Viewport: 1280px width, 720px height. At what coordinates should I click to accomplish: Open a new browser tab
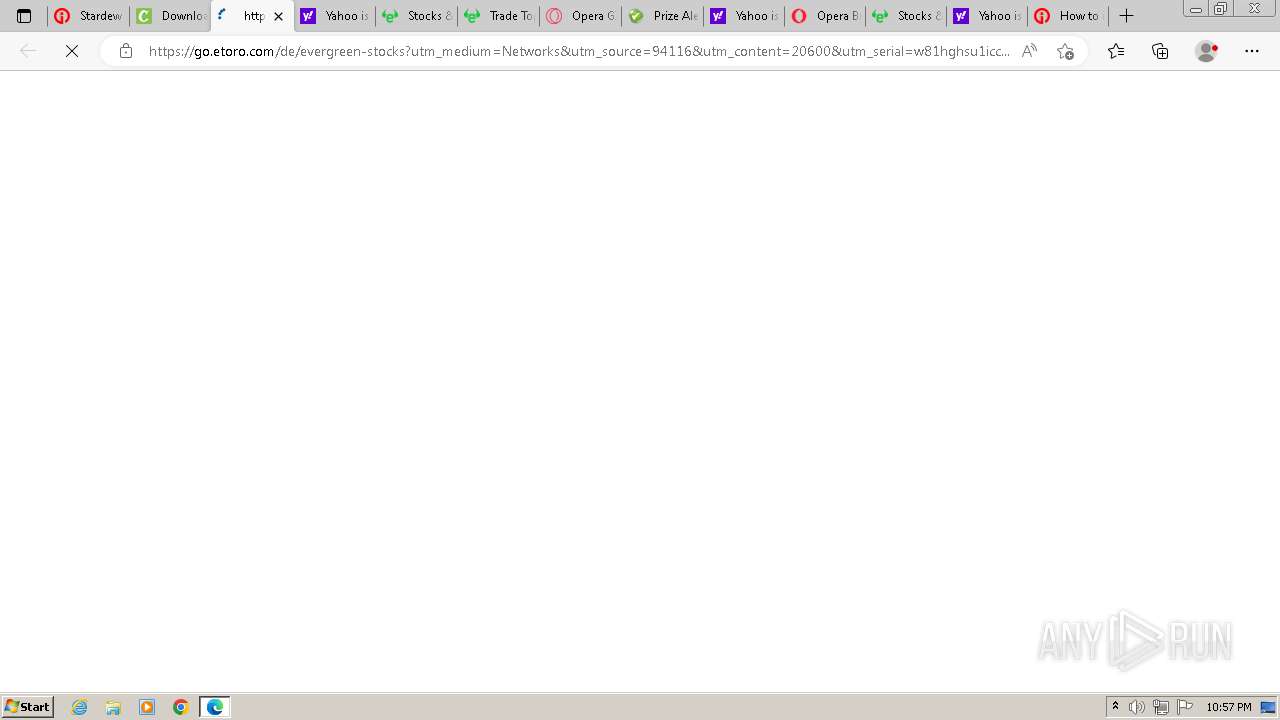click(1126, 16)
